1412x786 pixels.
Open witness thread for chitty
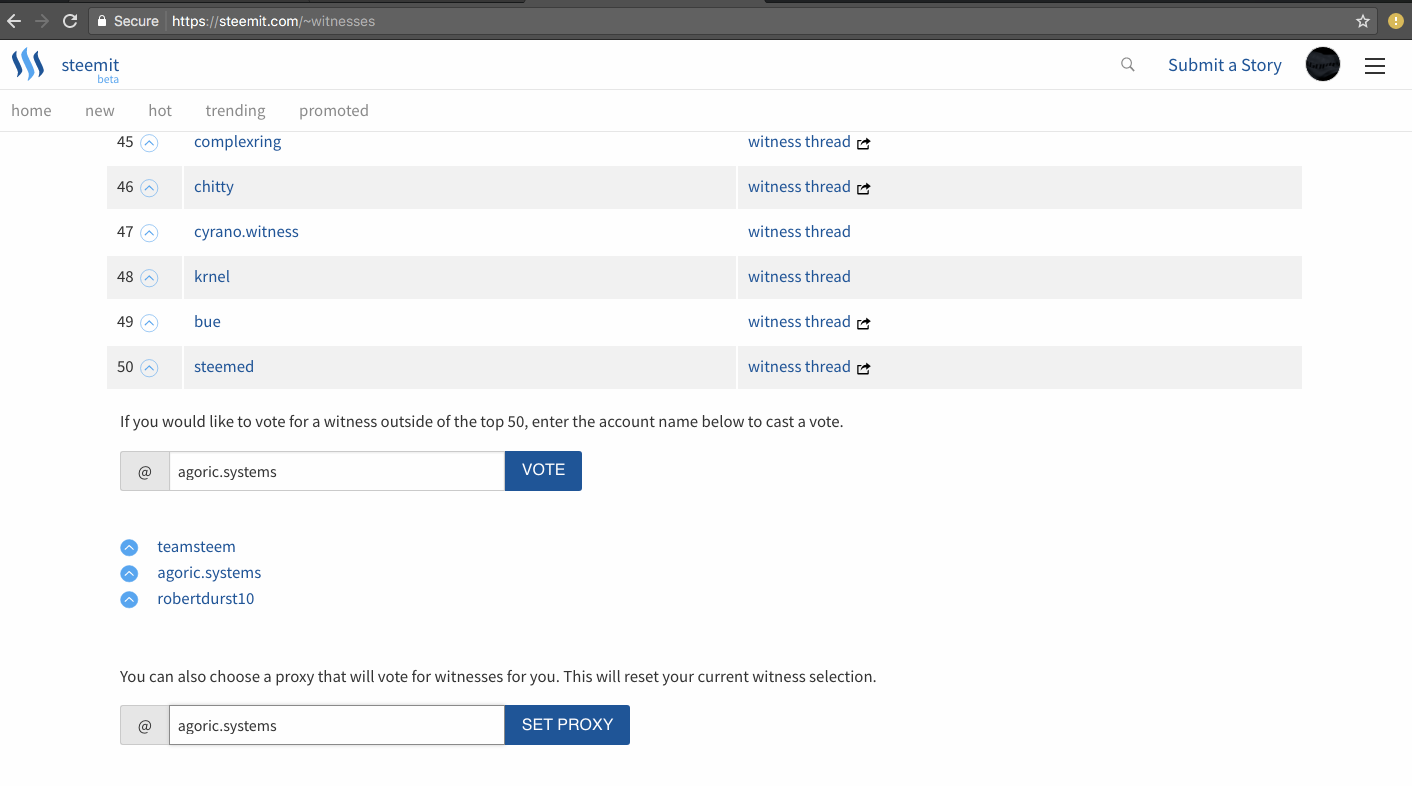799,186
